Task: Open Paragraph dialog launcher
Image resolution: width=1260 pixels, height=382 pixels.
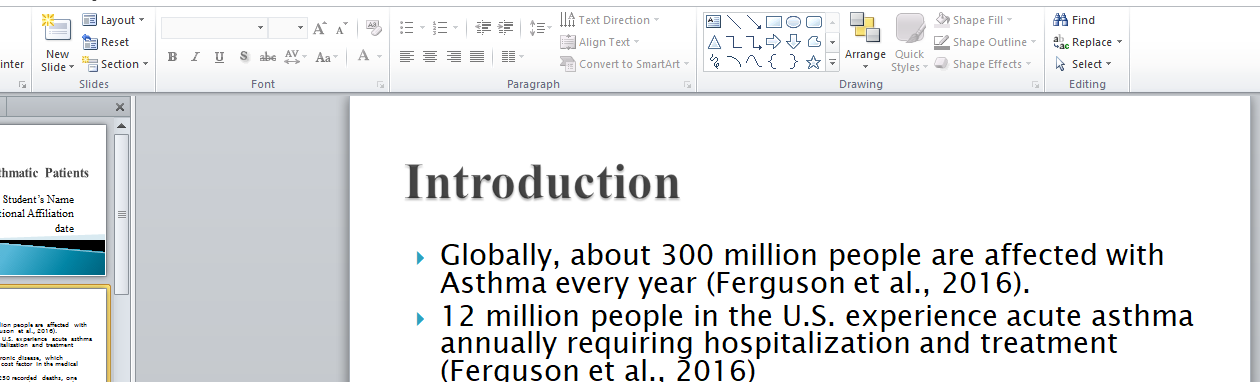Action: pos(687,86)
